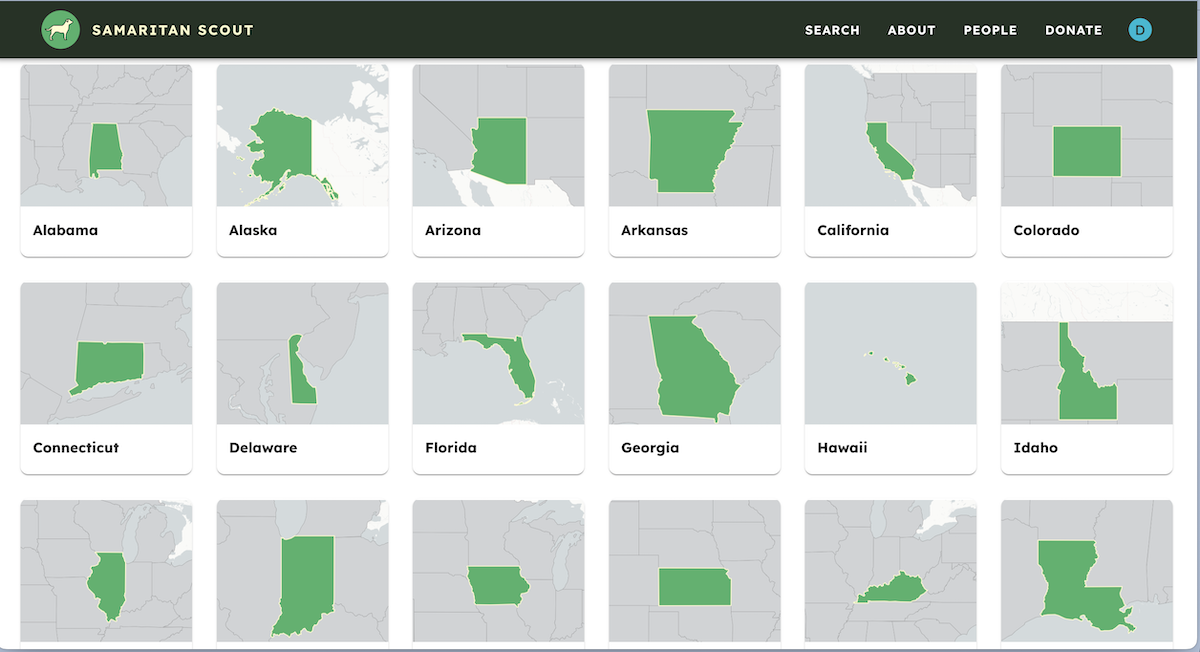Open the Florida state card
Screen dimensions: 1200x652
[x=498, y=378]
